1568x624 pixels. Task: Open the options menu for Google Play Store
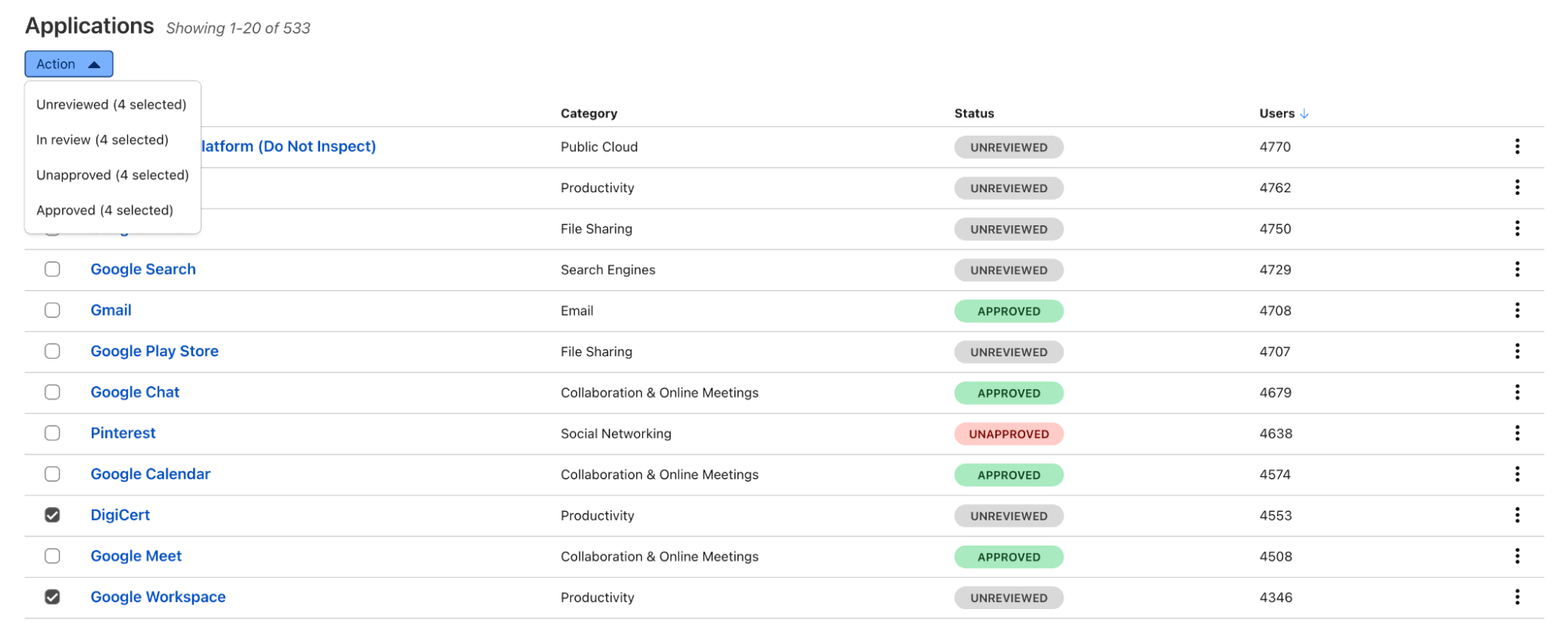(x=1516, y=352)
